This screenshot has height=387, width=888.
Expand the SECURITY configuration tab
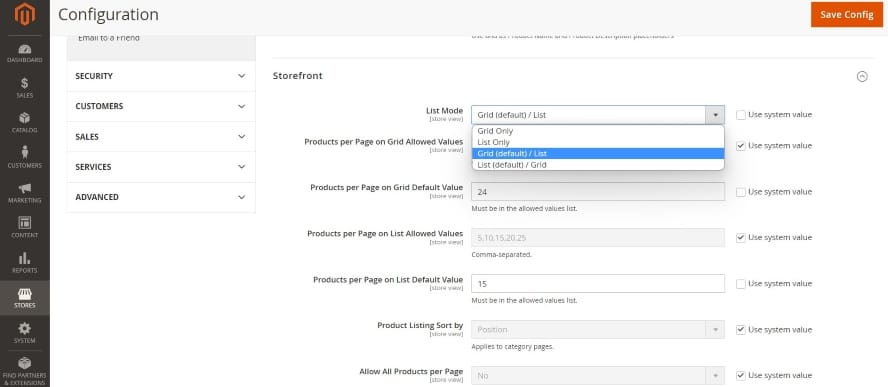[161, 76]
